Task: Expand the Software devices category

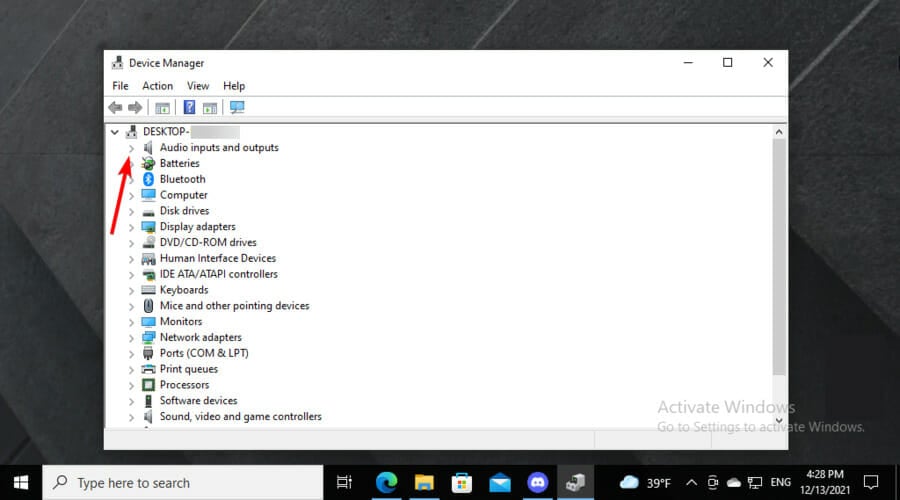Action: click(x=131, y=401)
